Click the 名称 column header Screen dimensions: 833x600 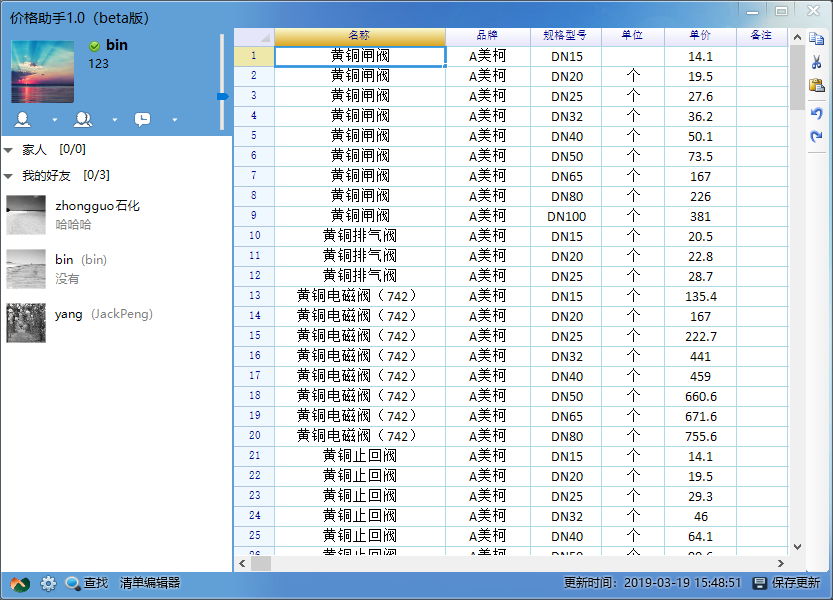[359, 35]
